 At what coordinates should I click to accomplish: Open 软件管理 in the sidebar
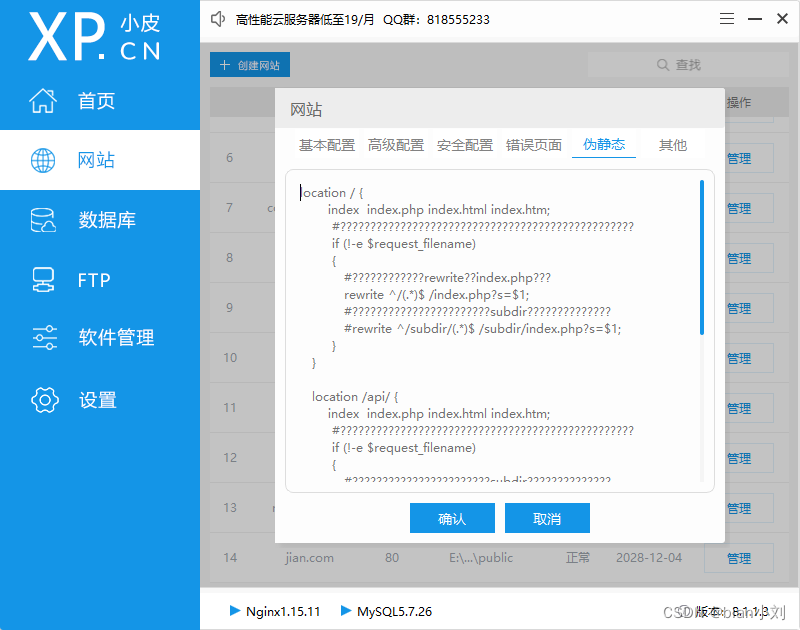[x=116, y=337]
